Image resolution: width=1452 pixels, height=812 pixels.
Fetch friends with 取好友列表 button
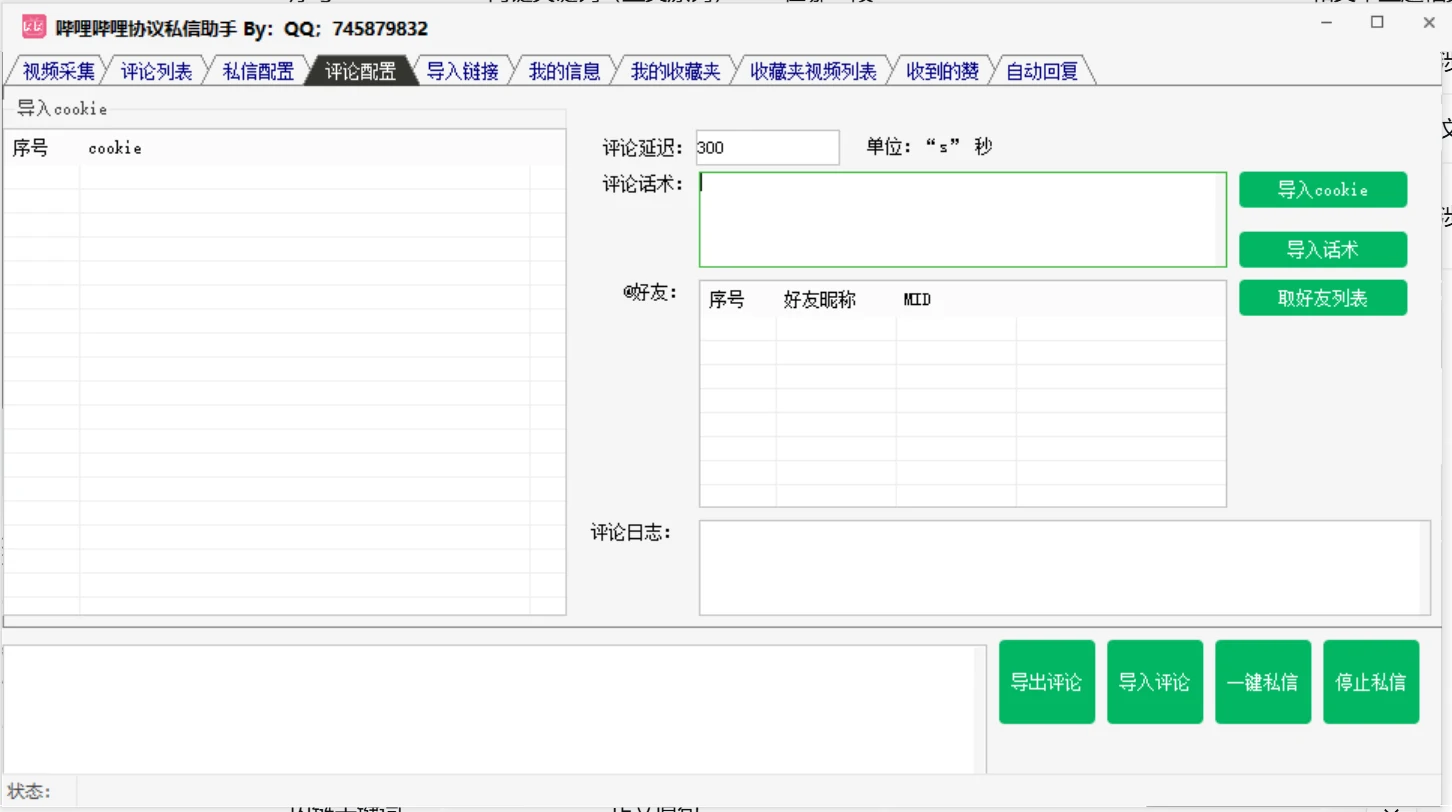point(1323,298)
